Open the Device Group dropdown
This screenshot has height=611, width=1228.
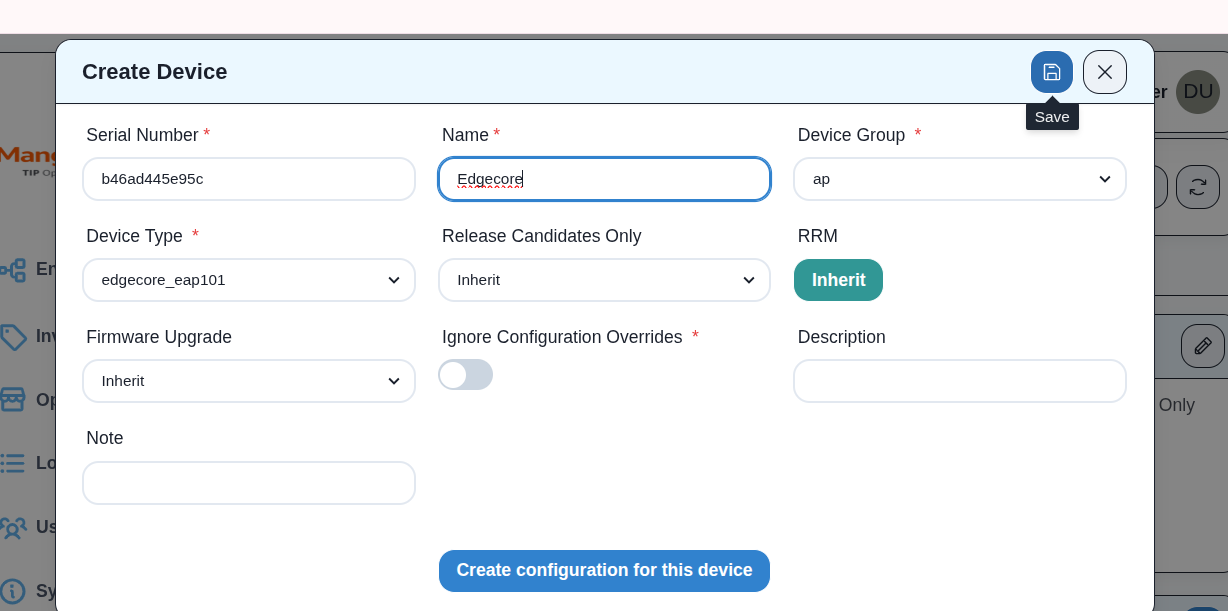(x=959, y=179)
